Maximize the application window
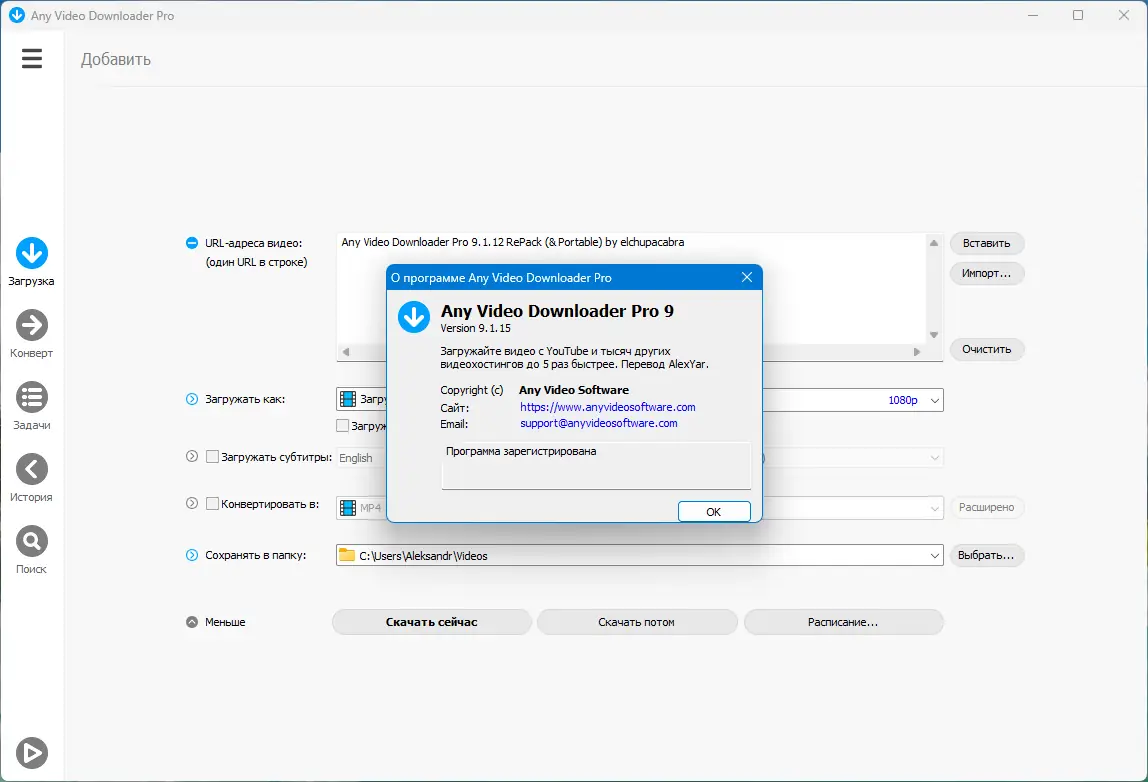Image resolution: width=1148 pixels, height=782 pixels. click(x=1078, y=15)
